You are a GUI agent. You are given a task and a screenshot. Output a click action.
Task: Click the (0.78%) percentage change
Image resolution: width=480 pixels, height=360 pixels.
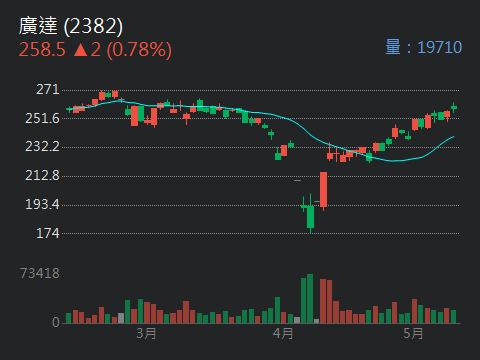[139, 50]
